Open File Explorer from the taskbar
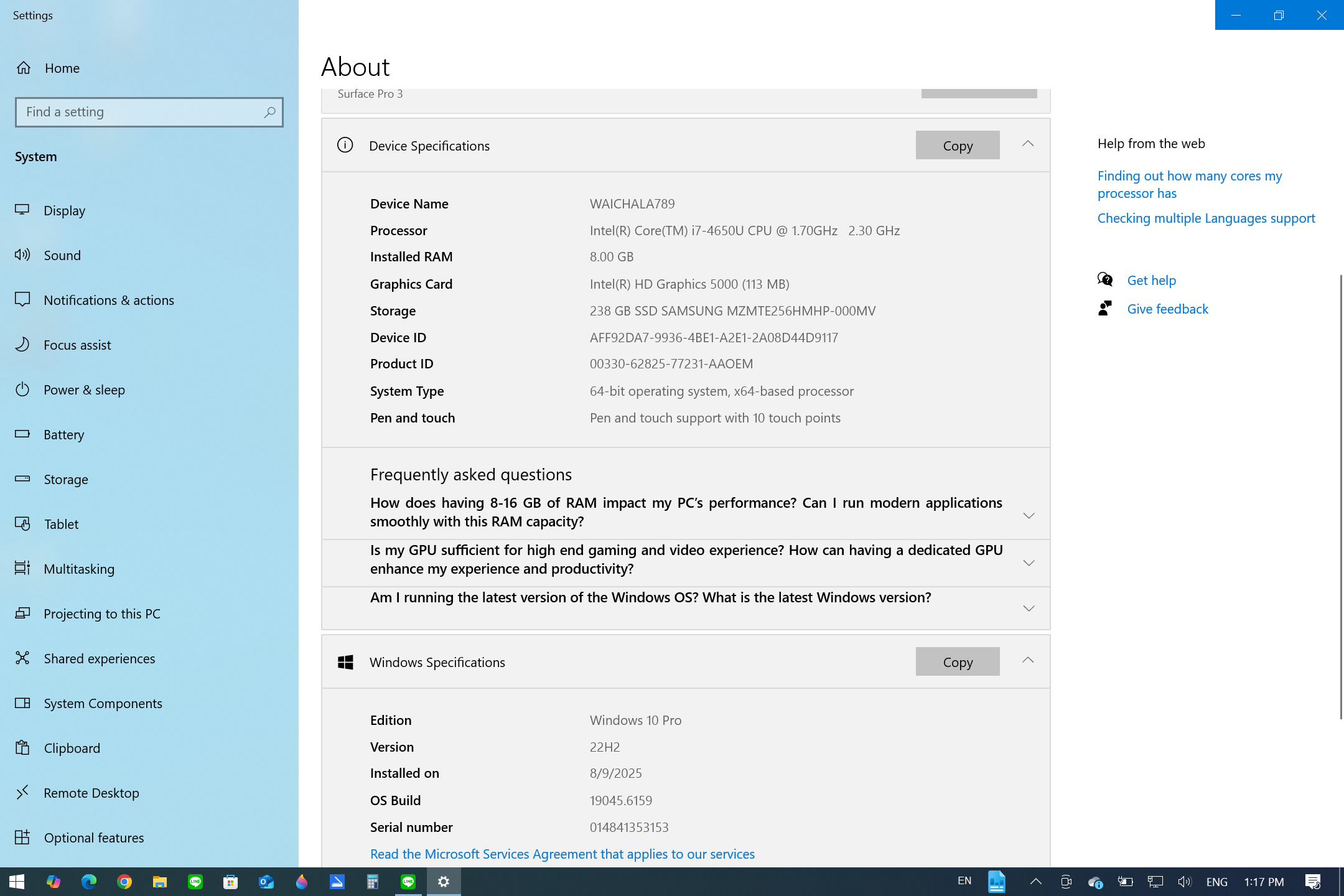 160,882
